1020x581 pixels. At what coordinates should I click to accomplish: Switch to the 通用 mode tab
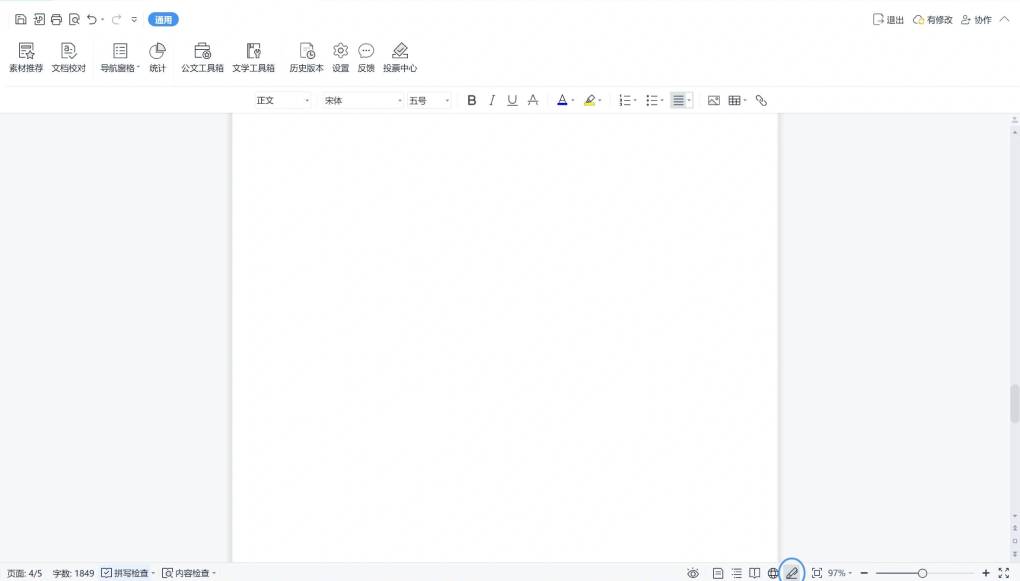(163, 18)
